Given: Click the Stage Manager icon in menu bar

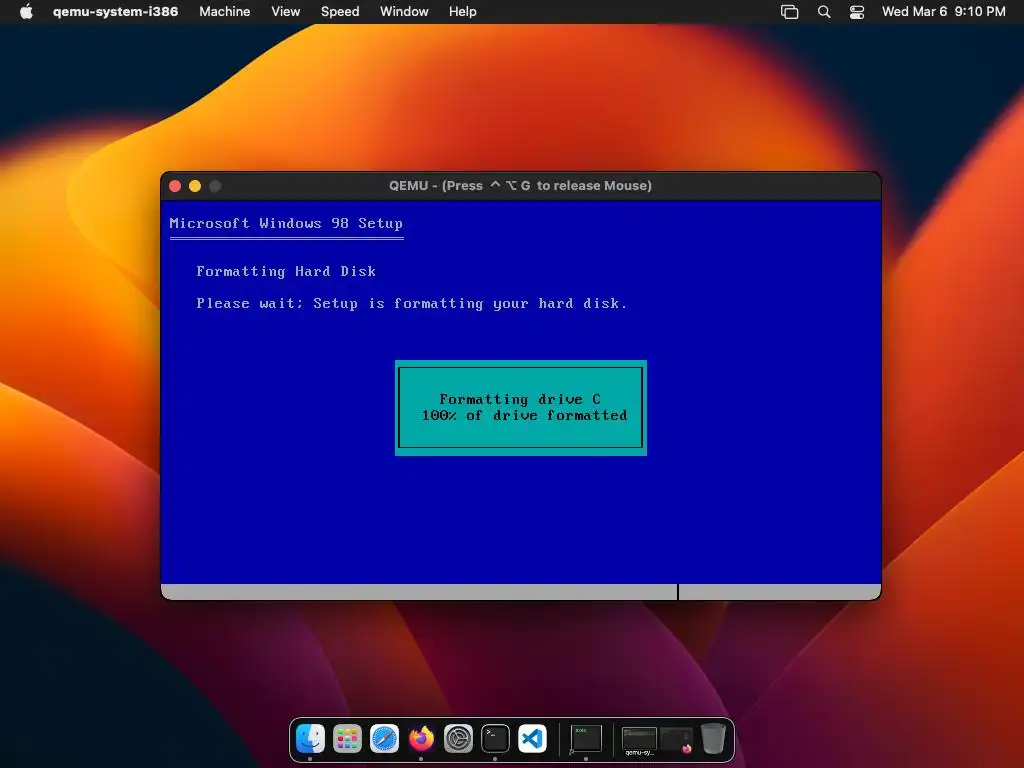Looking at the screenshot, I should 790,12.
